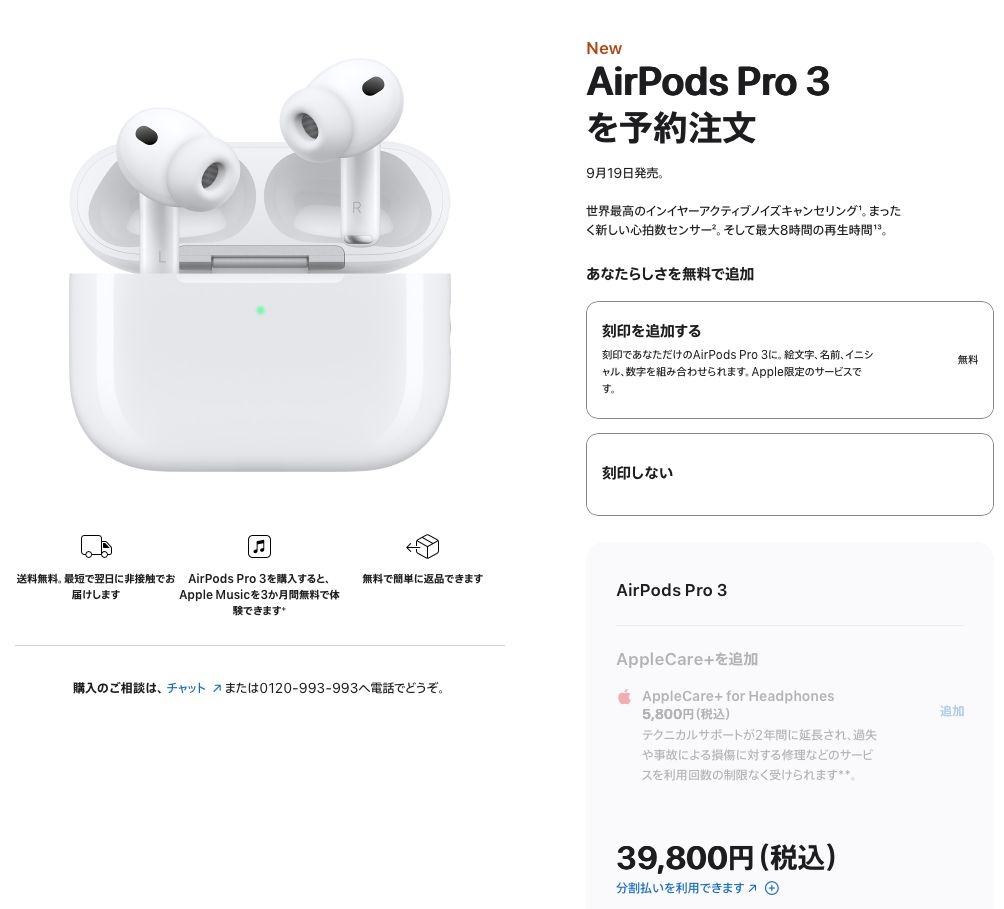Image resolution: width=1004 pixels, height=909 pixels.
Task: Open the チャット support link
Action: (x=186, y=688)
